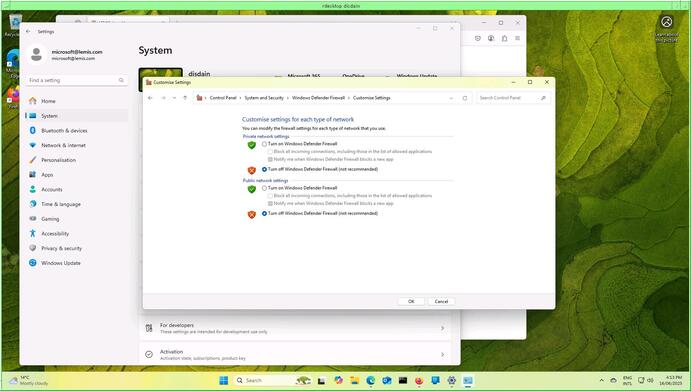Expand the For developers settings row
This screenshot has height=391, width=691.
[295, 328]
